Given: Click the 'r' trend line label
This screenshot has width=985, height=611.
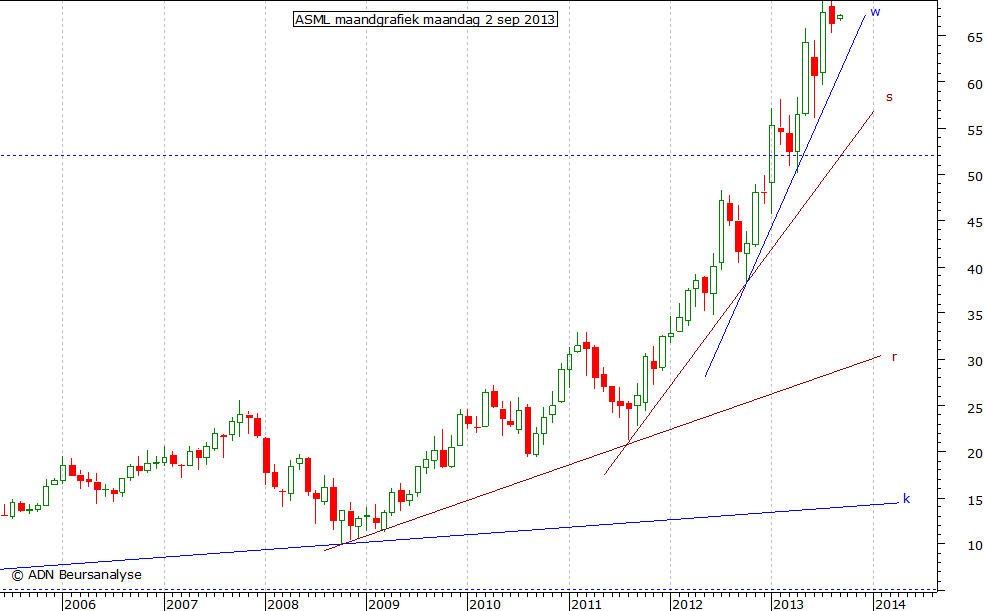Looking at the screenshot, I should (894, 357).
